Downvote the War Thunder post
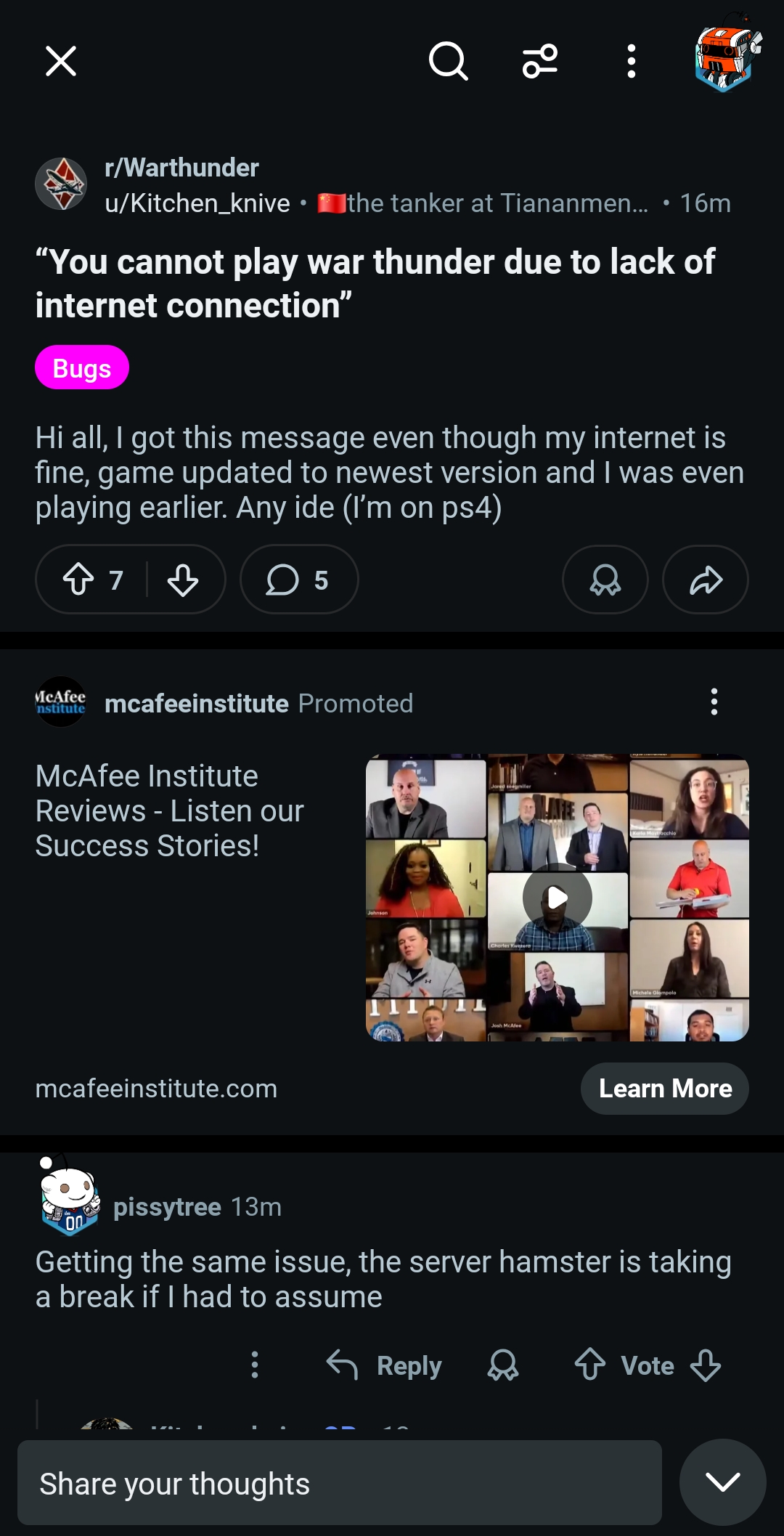This screenshot has height=1536, width=784. point(183,580)
